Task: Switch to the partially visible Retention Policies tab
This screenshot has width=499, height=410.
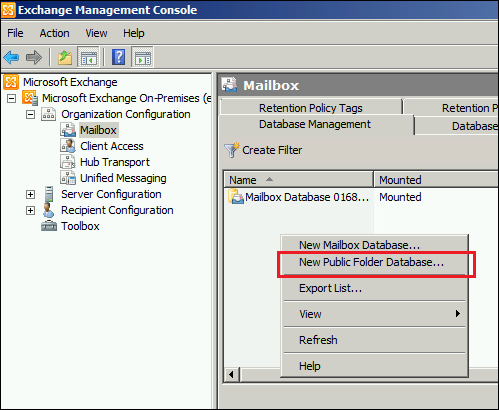Action: pyautogui.click(x=451, y=107)
